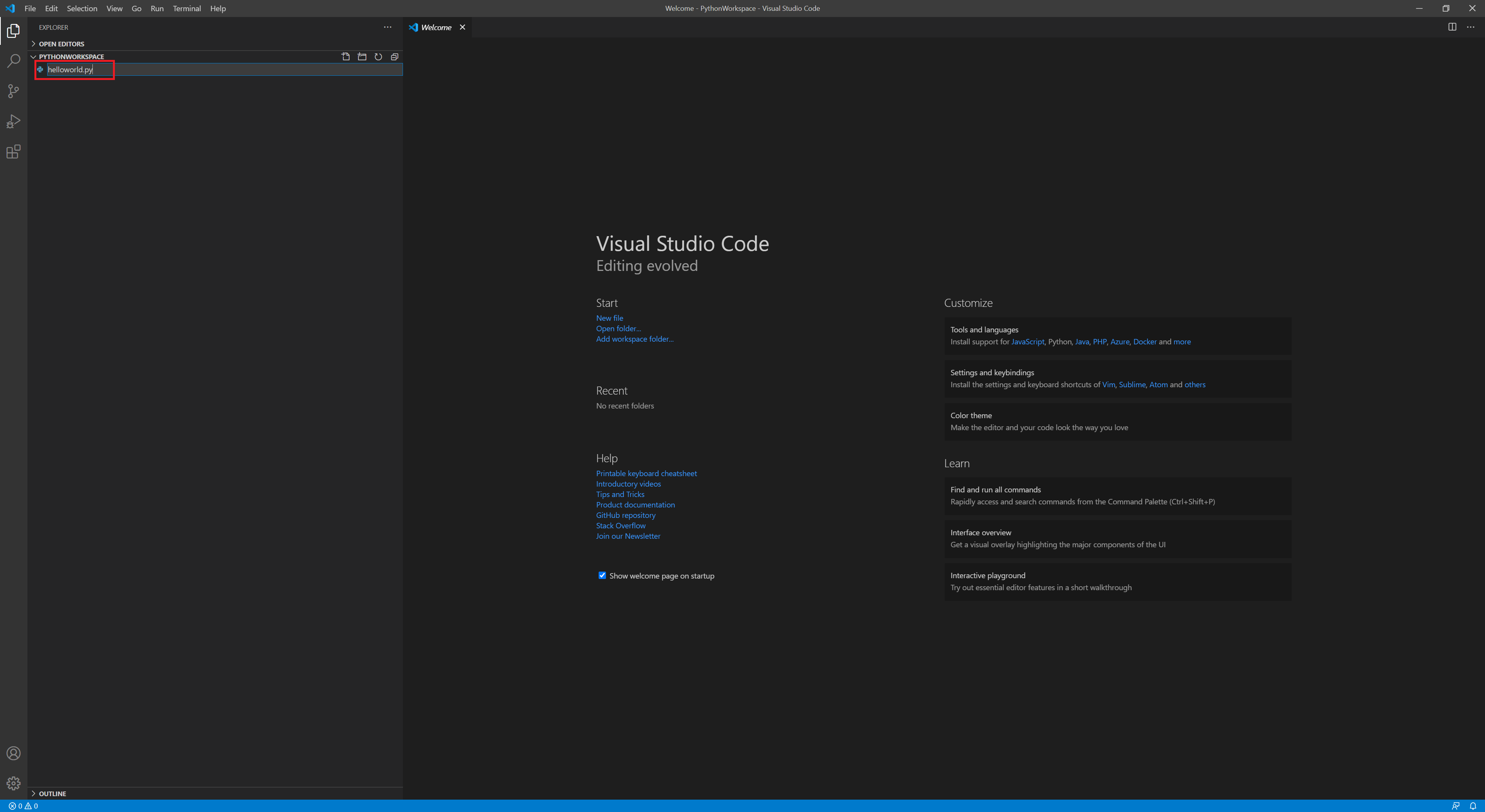Expand the Open Editors section
The width and height of the screenshot is (1485, 812).
tap(61, 44)
